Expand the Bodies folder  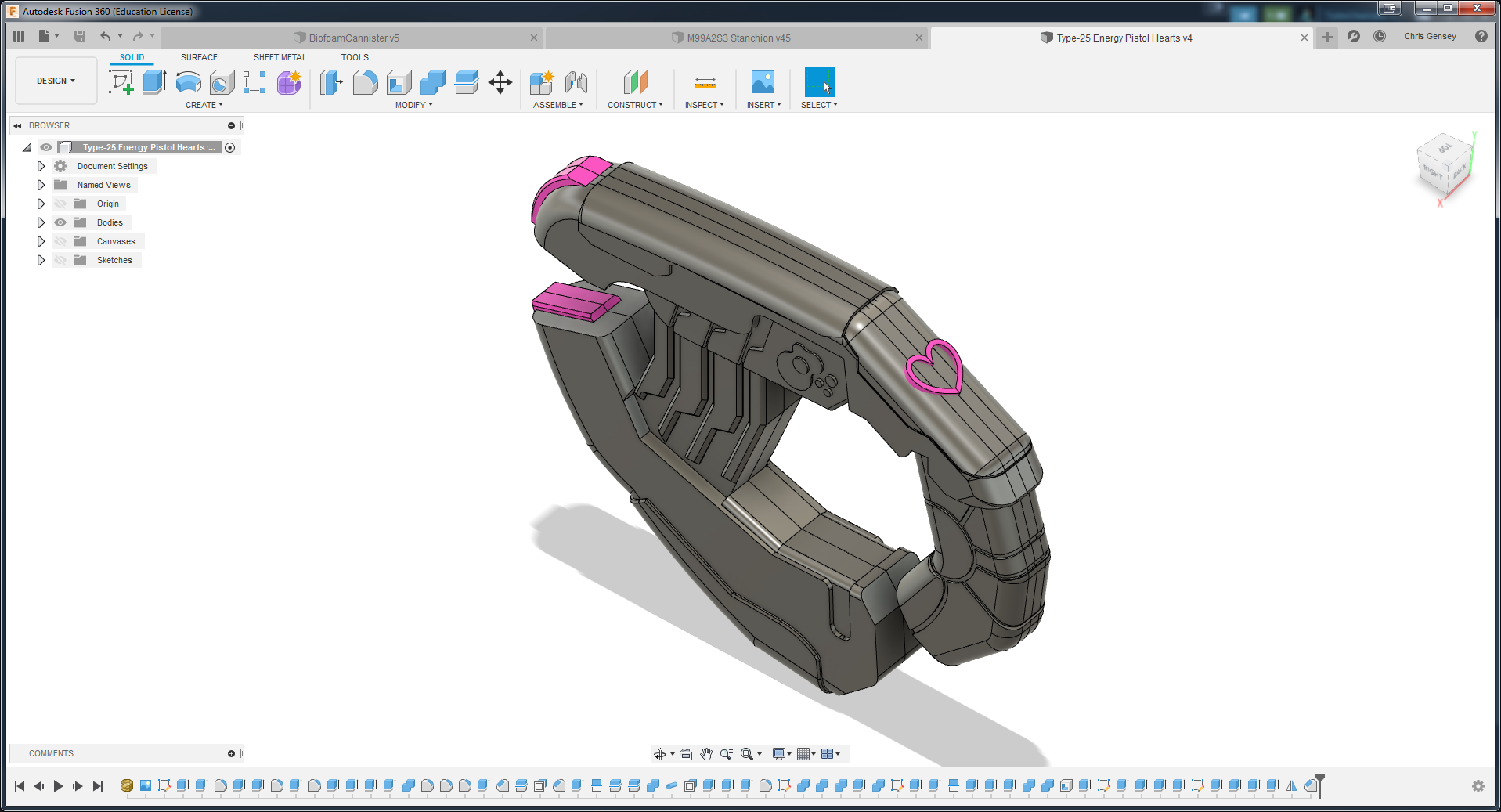click(x=41, y=222)
